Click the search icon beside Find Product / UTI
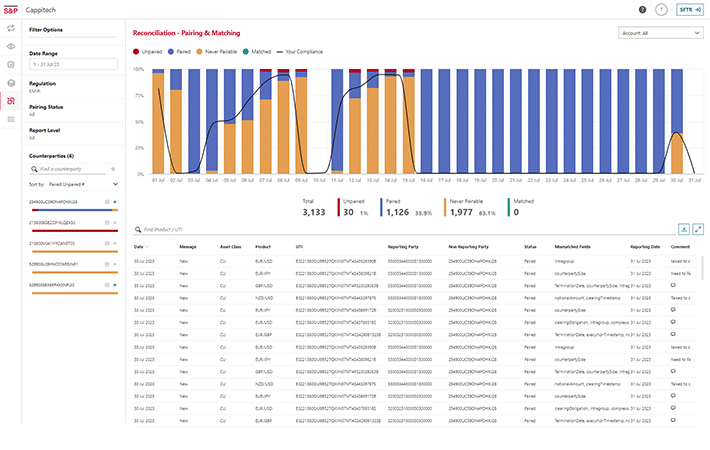 pyautogui.click(x=138, y=230)
